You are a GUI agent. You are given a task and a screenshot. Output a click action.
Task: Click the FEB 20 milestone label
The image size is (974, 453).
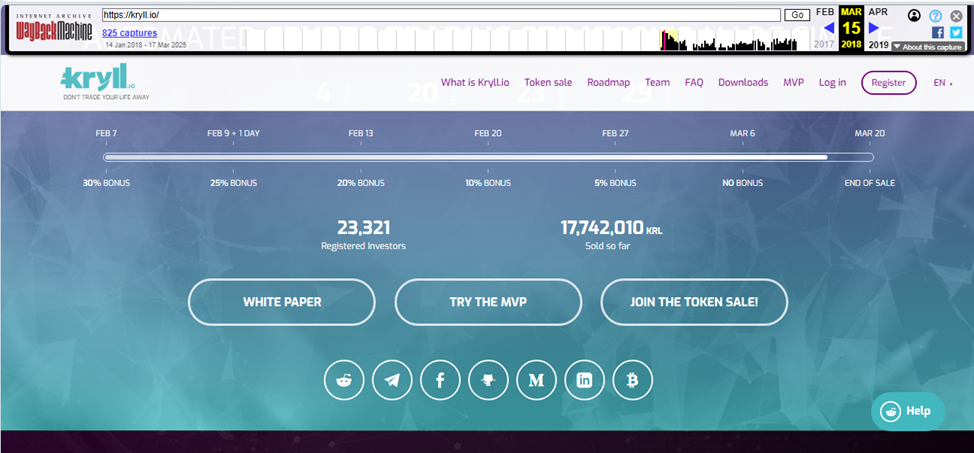[x=488, y=133]
